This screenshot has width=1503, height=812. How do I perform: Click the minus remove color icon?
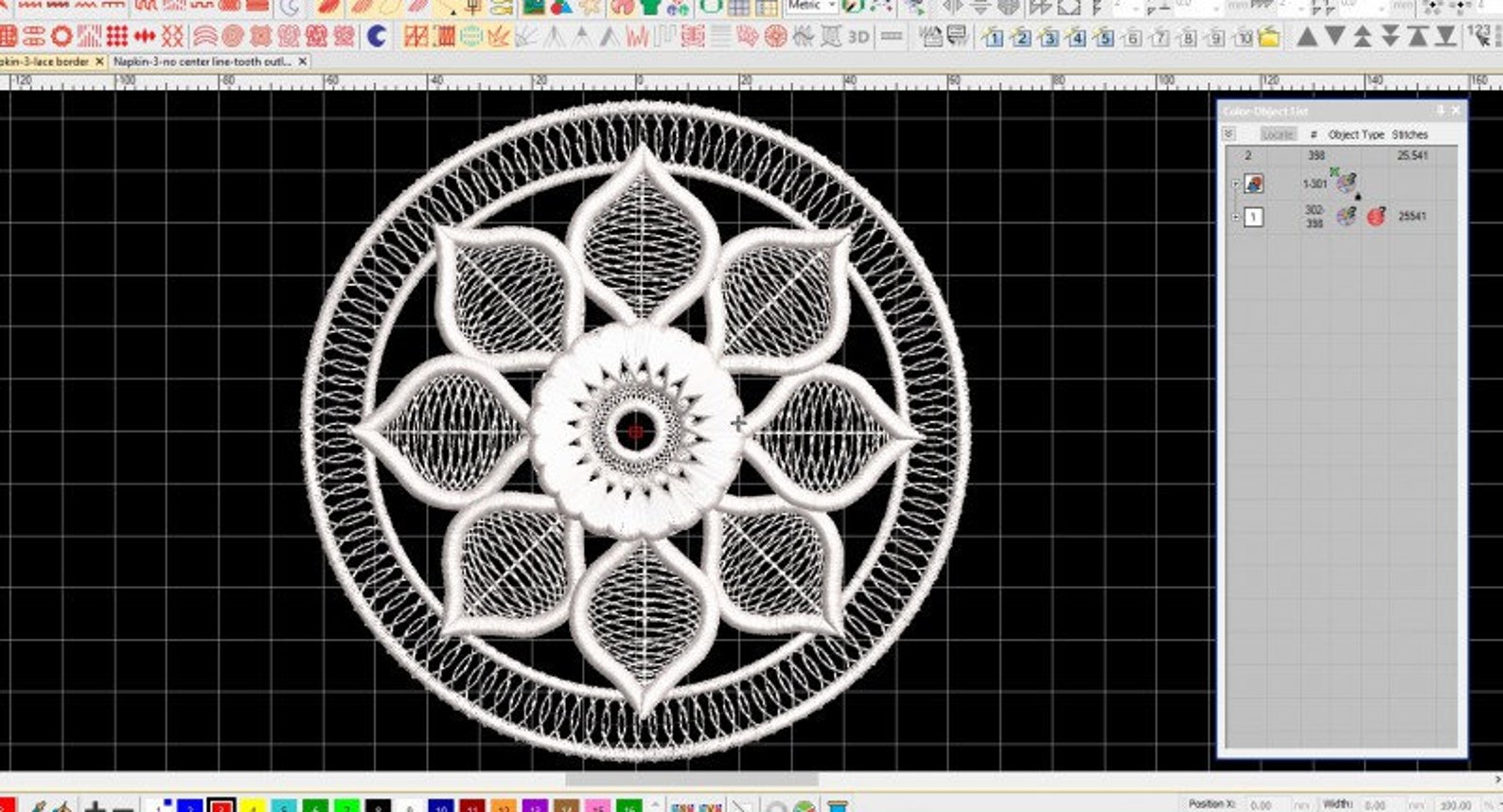click(x=122, y=807)
